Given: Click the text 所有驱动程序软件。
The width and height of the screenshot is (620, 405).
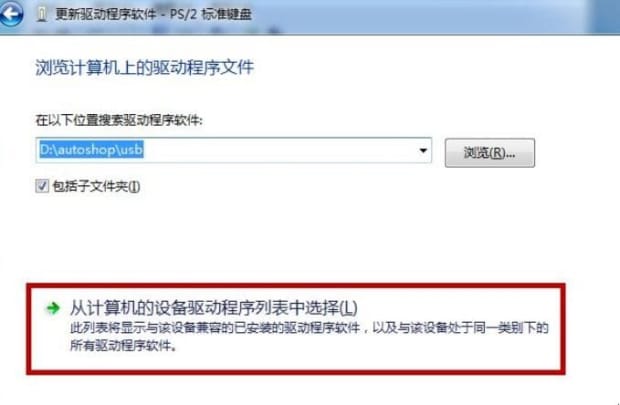Looking at the screenshot, I should (x=123, y=345).
